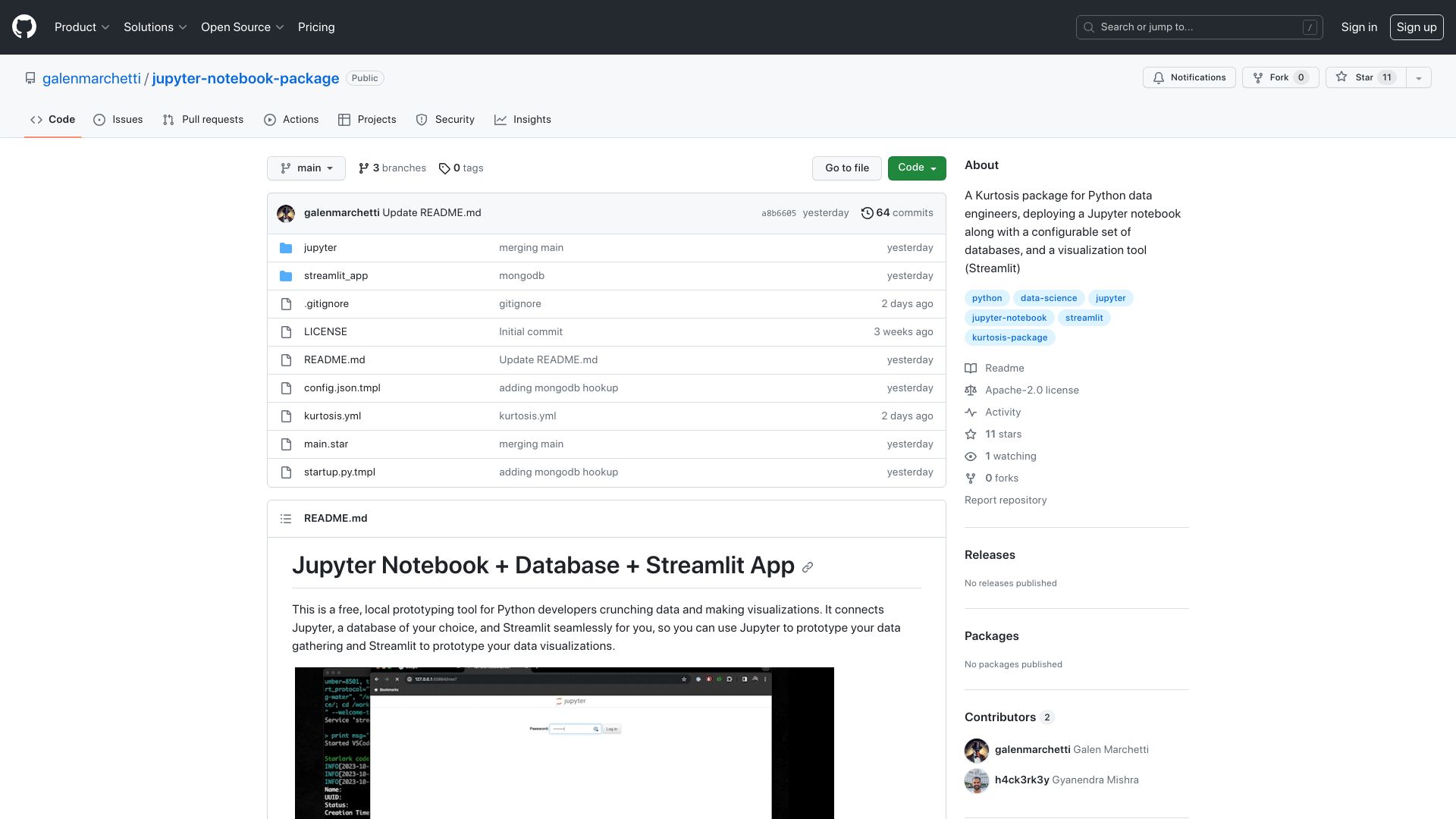Switch to the Pull requests tab

202,120
